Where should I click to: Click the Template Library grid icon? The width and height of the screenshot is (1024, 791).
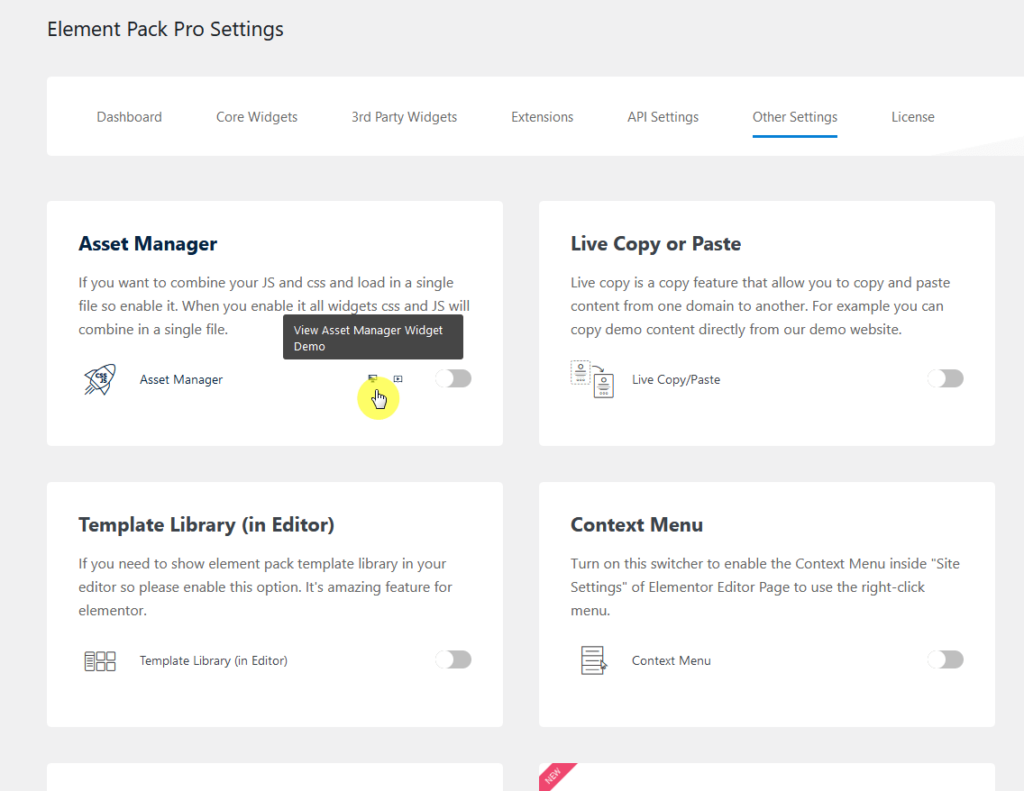point(100,661)
